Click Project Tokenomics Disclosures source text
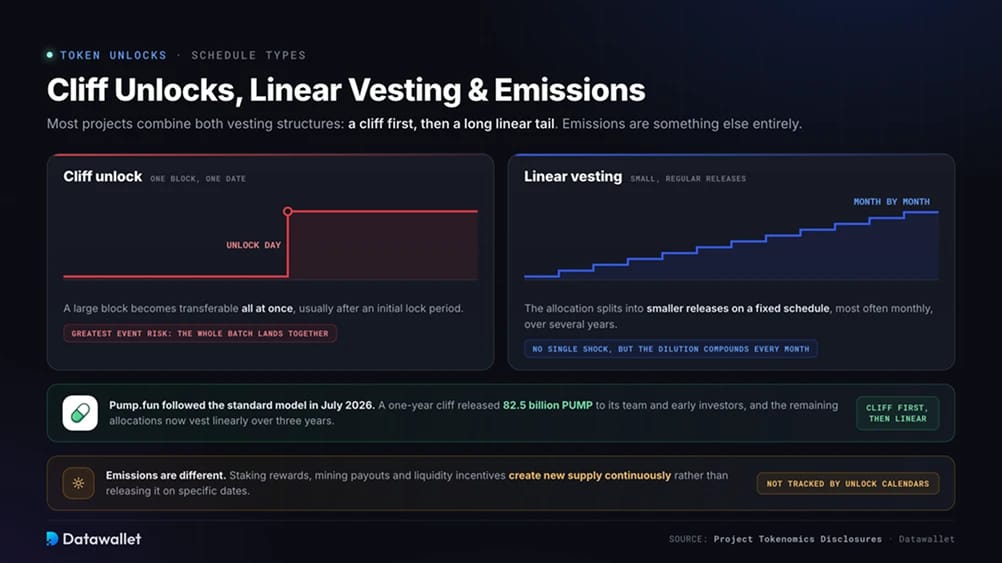 (x=798, y=539)
